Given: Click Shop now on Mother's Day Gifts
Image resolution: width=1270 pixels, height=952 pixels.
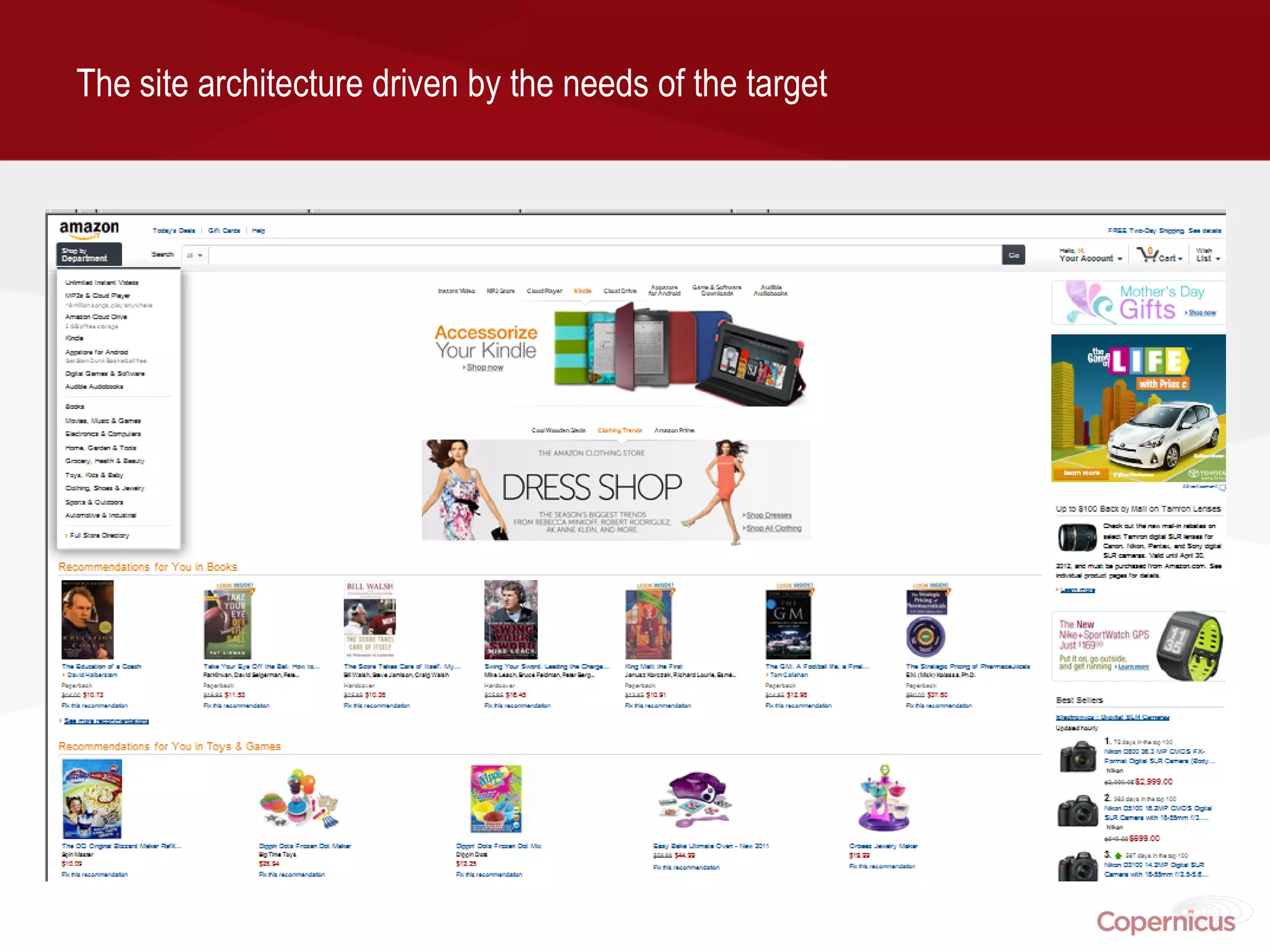Looking at the screenshot, I should pos(1201,313).
